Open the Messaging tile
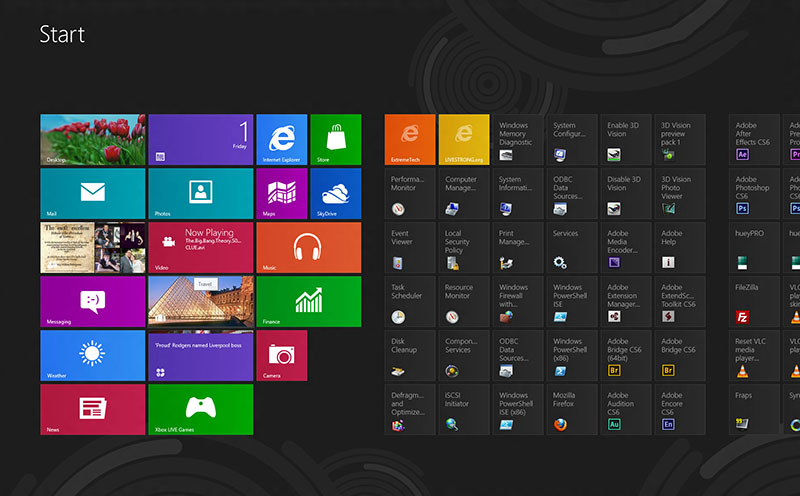The image size is (800, 496). [x=93, y=302]
